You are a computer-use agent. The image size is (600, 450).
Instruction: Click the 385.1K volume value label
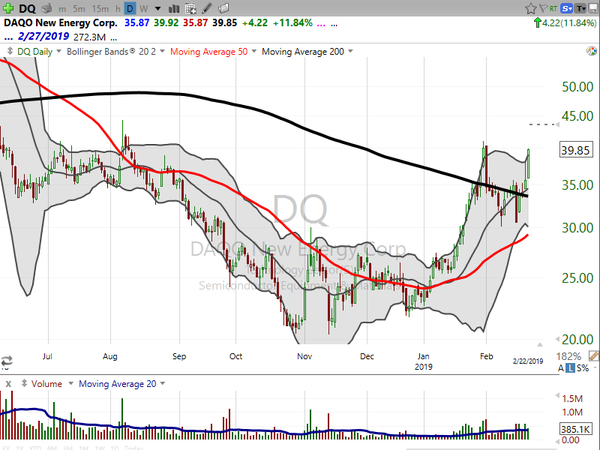[576, 429]
